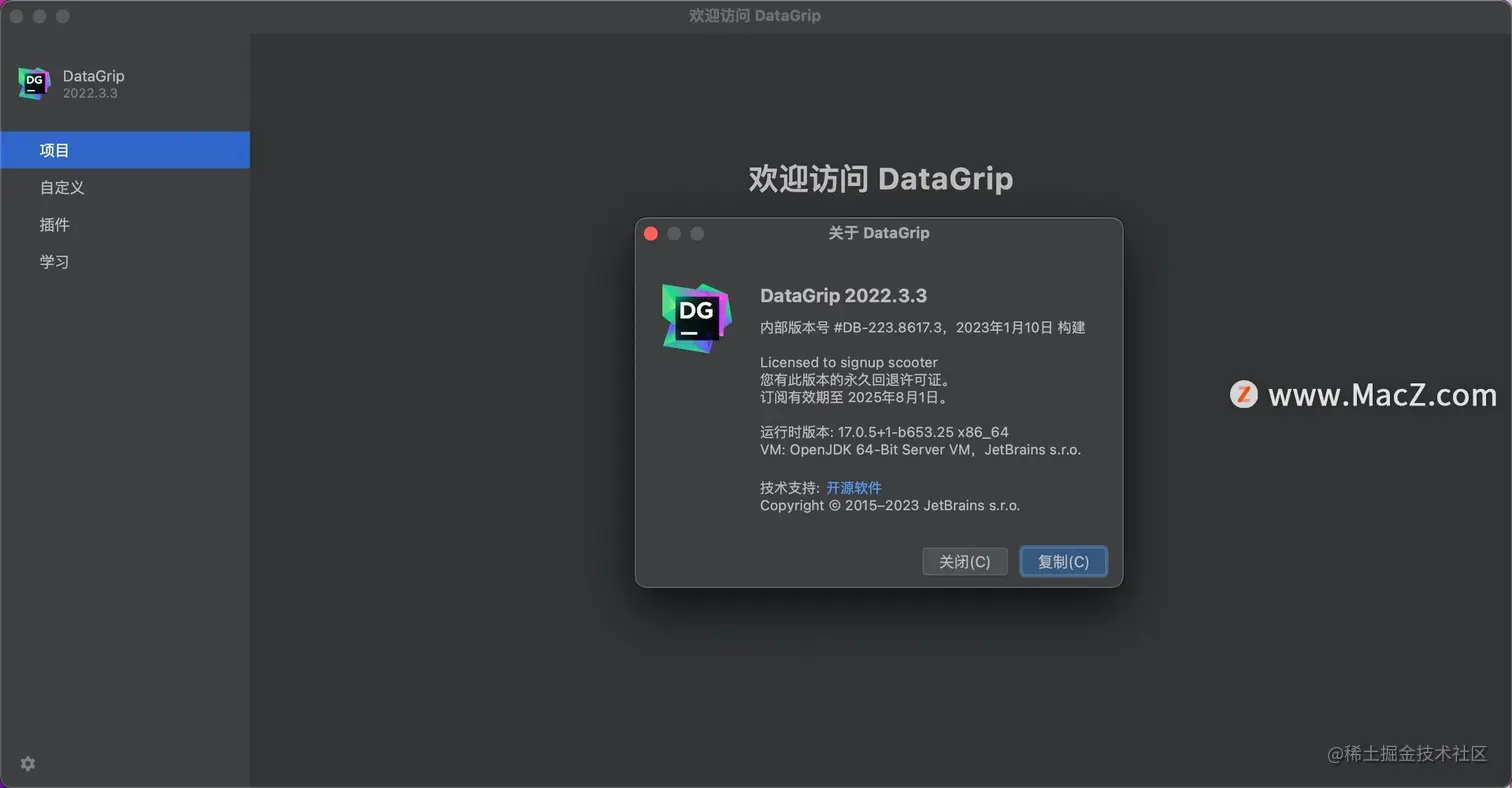Viewport: 1512px width, 788px height.
Task: Click the DataGrip 2022.3.3 heading in the dialog
Action: pyautogui.click(x=844, y=295)
